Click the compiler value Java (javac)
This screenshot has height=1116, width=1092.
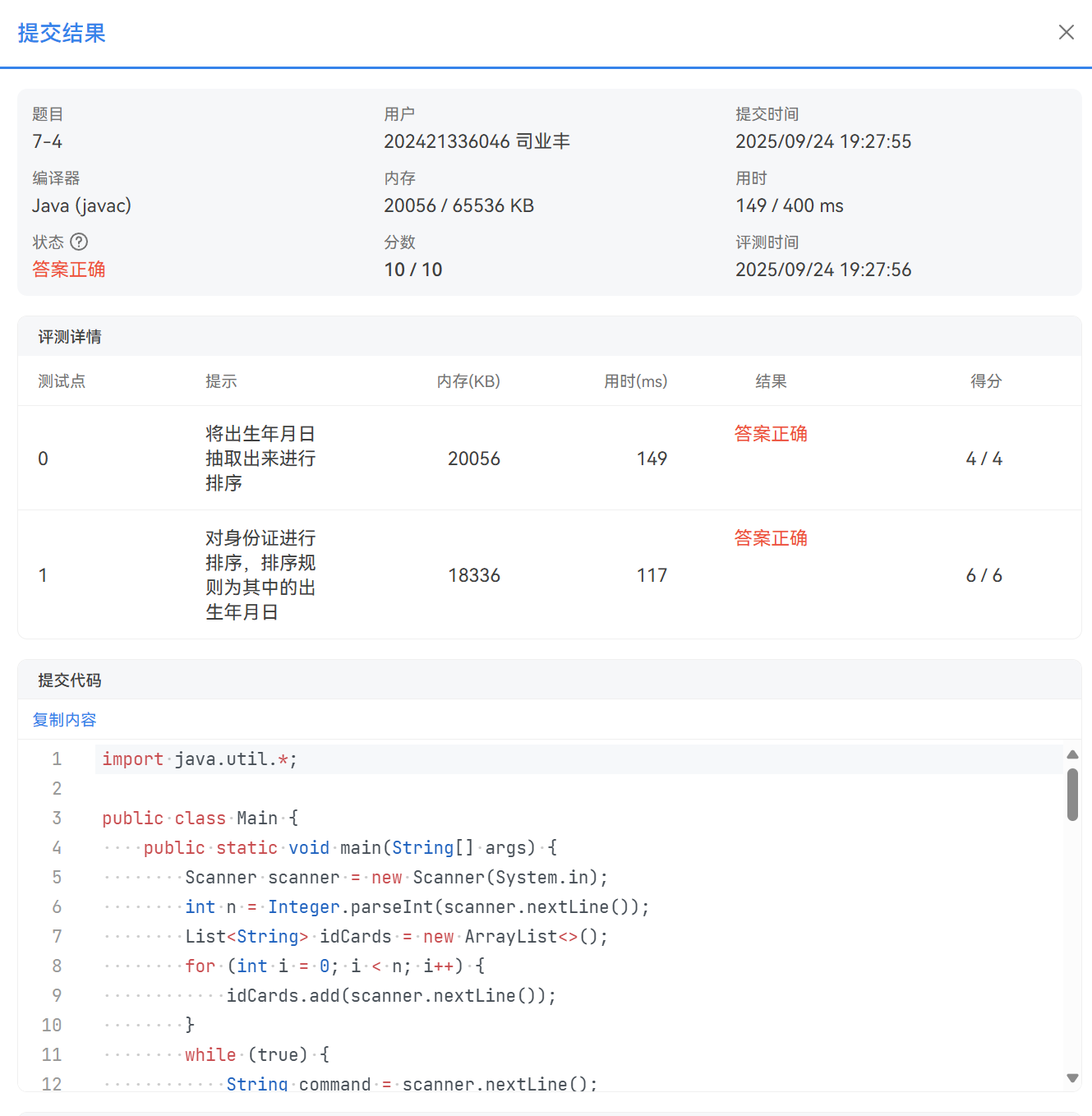[81, 205]
